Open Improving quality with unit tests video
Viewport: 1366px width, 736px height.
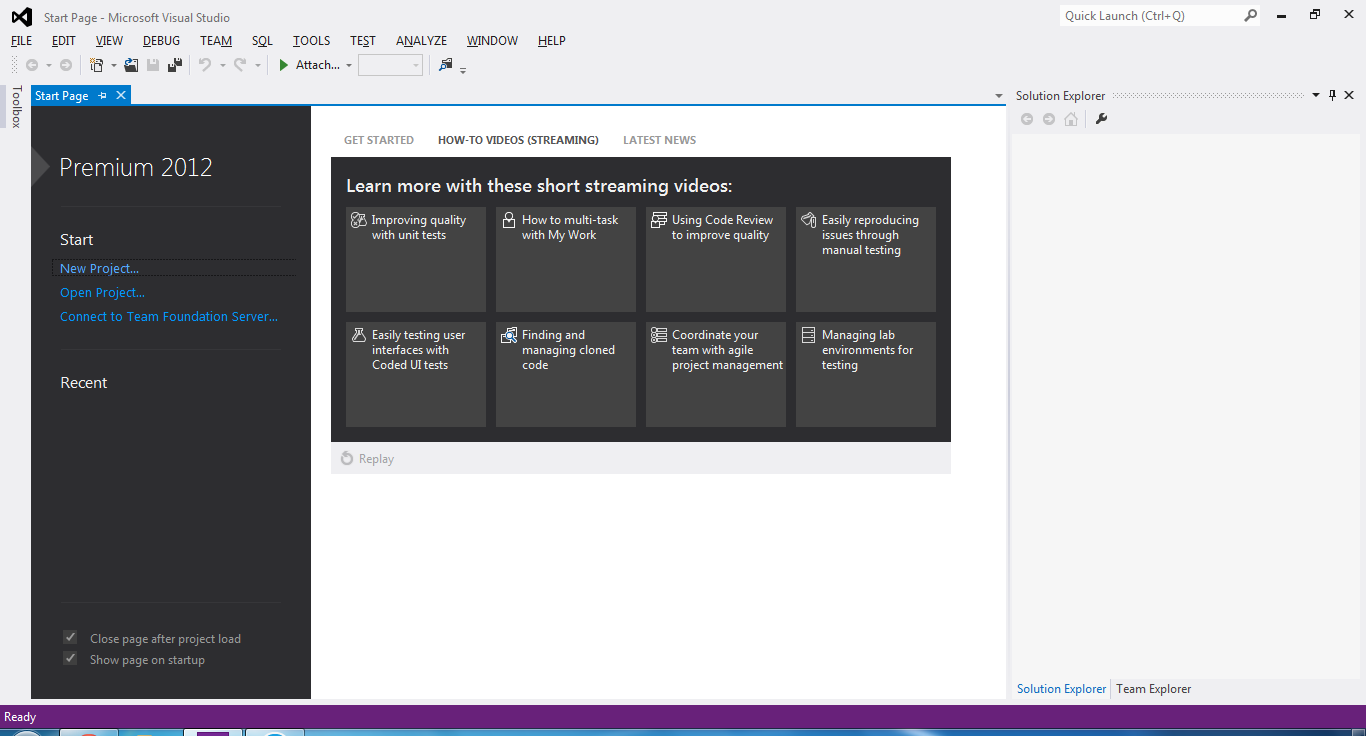[x=416, y=260]
